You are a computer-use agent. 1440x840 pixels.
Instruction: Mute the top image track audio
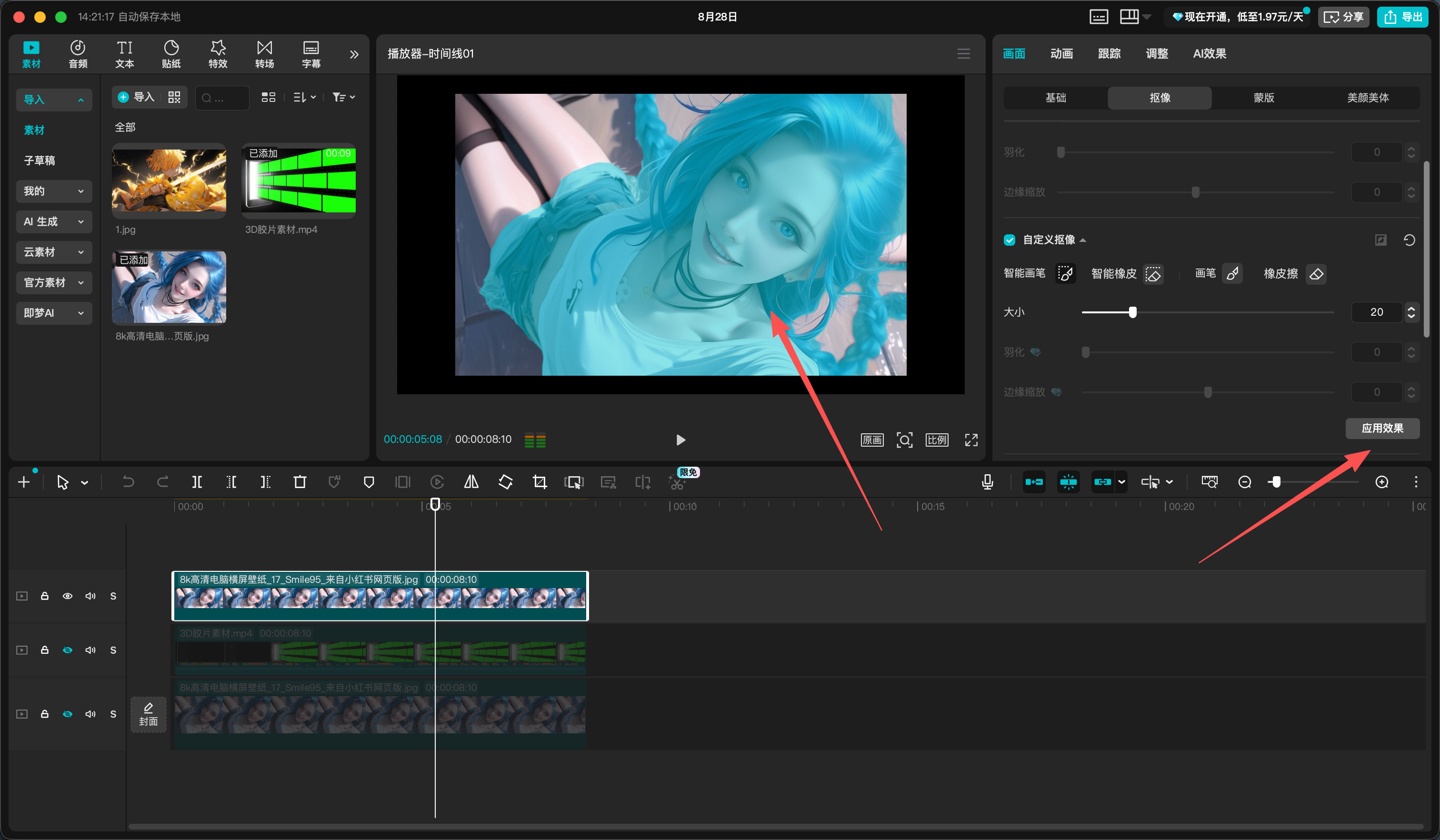coord(90,596)
